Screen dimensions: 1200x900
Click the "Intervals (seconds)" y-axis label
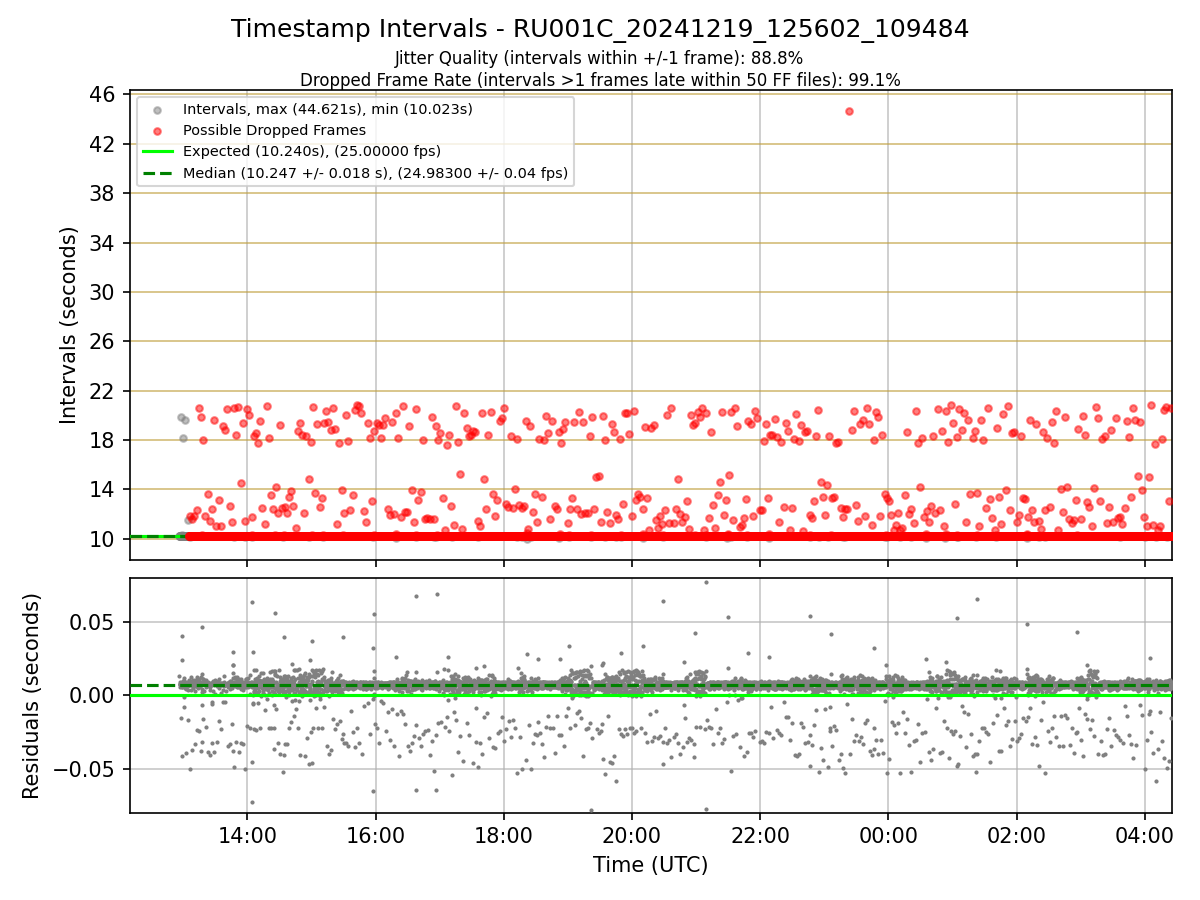click(68, 325)
